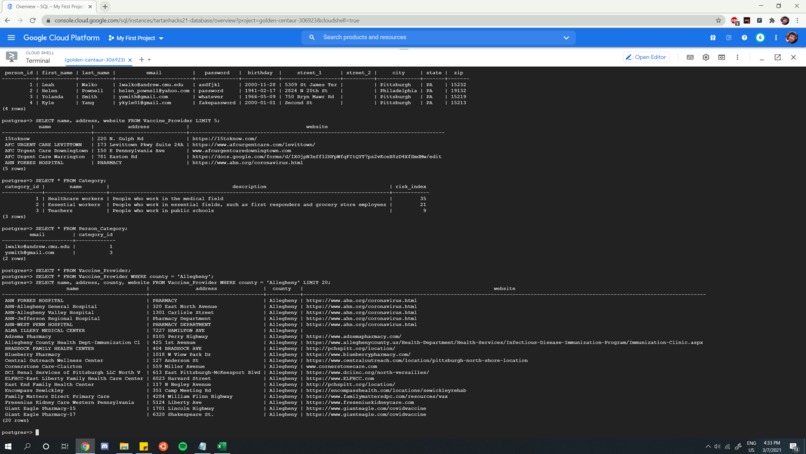Click the AHN FORBES HOSPITAL row in Allegheny results
The width and height of the screenshot is (806, 454).
click(x=34, y=300)
